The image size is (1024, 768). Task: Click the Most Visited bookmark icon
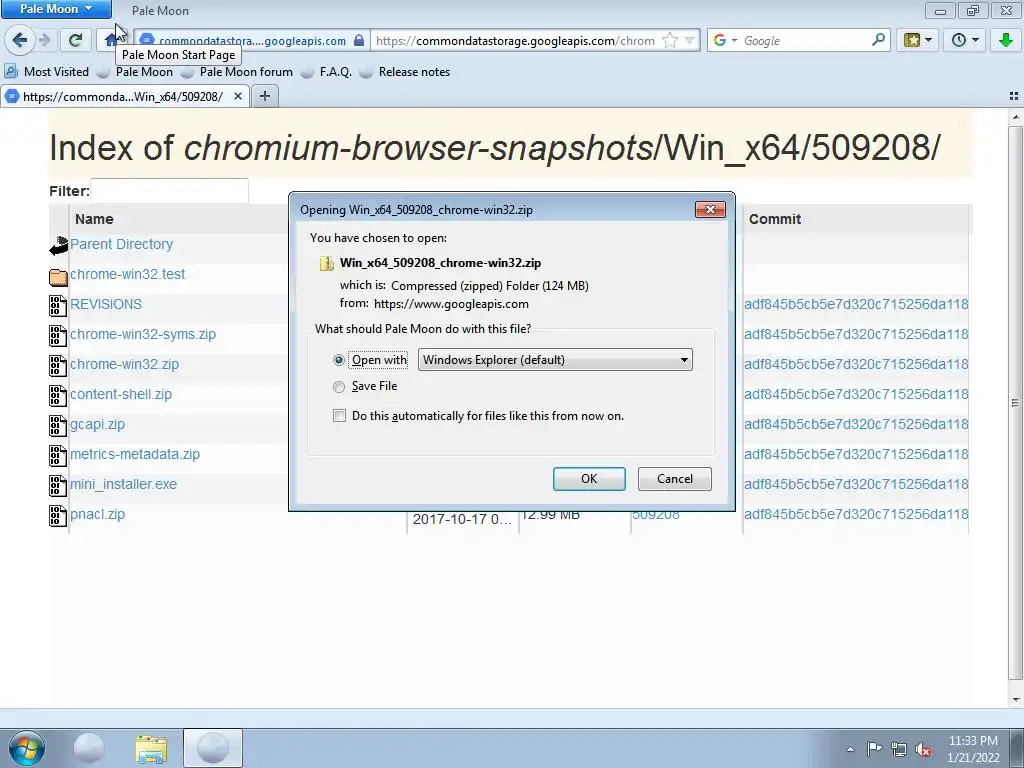pyautogui.click(x=11, y=71)
